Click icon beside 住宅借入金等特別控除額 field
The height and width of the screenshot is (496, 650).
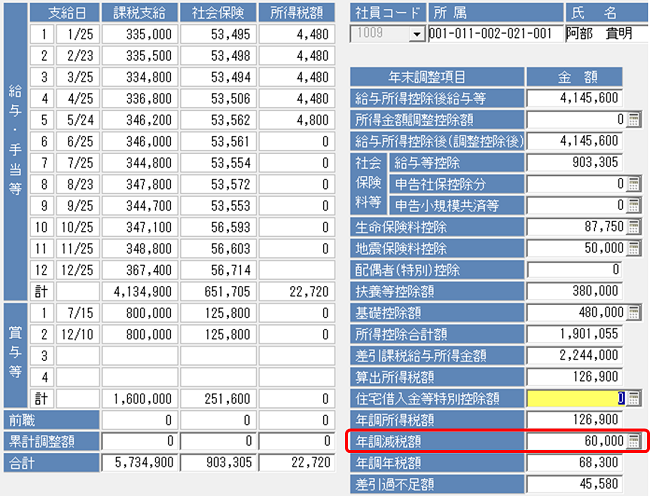point(633,398)
